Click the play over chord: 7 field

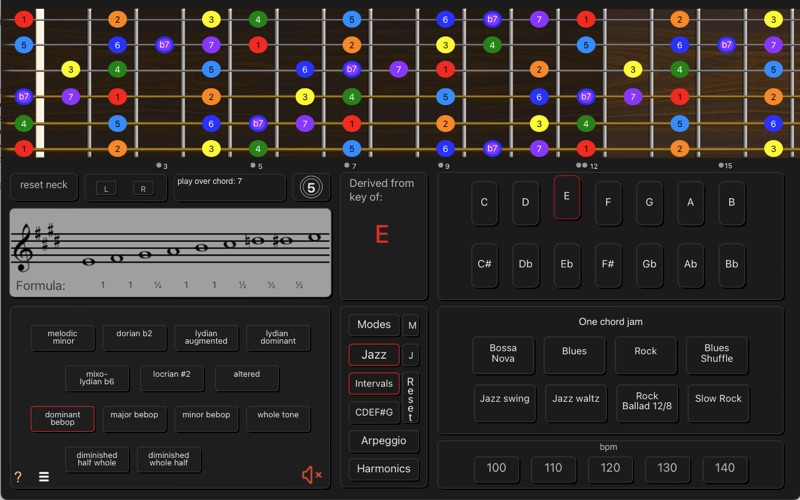230,187
